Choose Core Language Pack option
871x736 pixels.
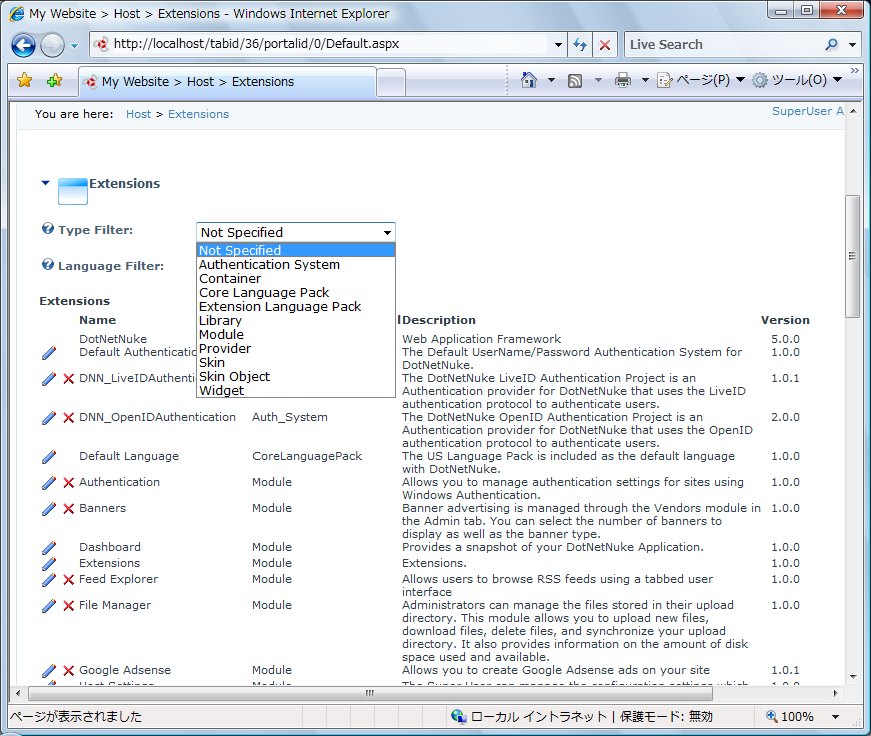[x=296, y=293]
